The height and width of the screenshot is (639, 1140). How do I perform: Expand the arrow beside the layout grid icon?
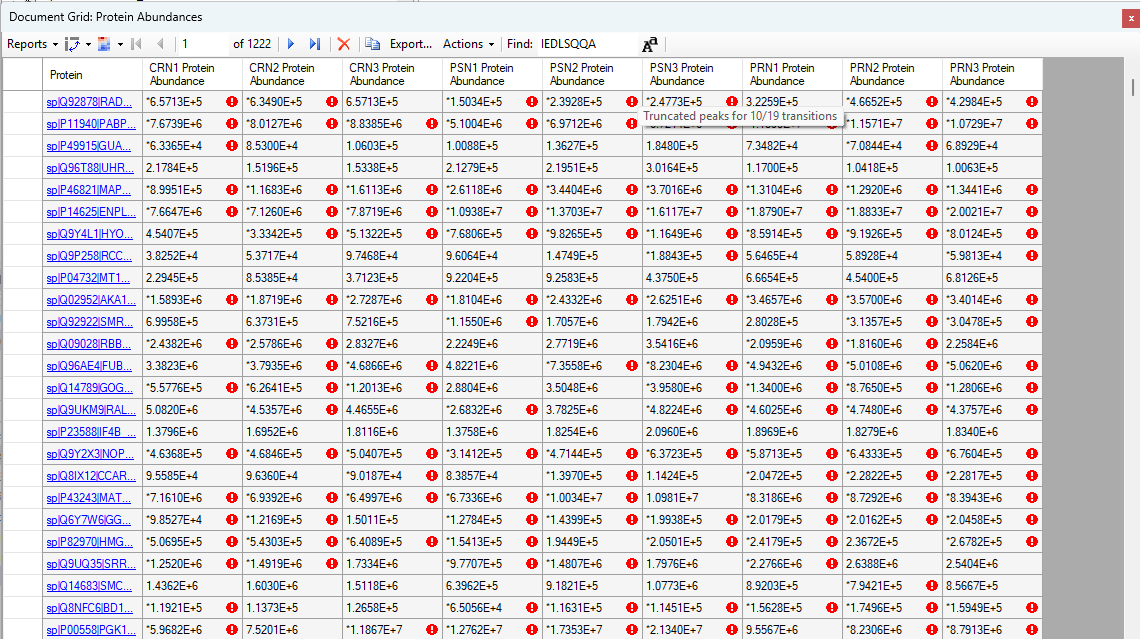[121, 44]
